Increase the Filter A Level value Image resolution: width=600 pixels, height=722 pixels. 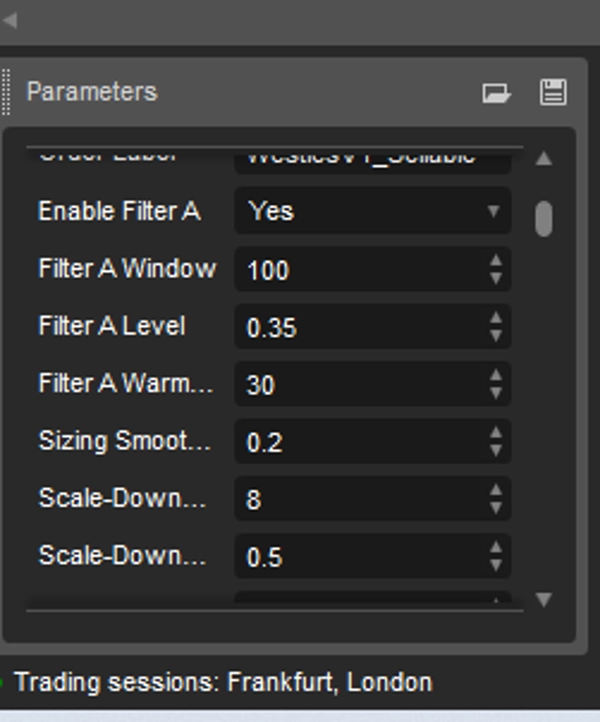[x=495, y=318]
